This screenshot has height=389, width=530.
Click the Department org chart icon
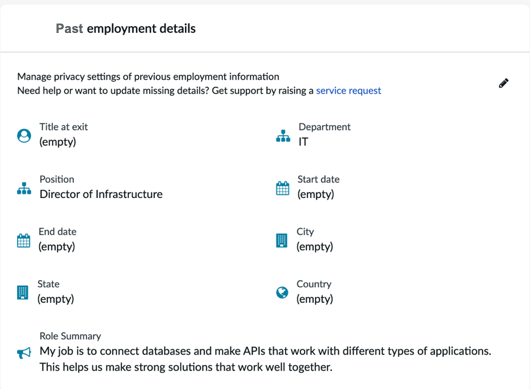coord(283,136)
